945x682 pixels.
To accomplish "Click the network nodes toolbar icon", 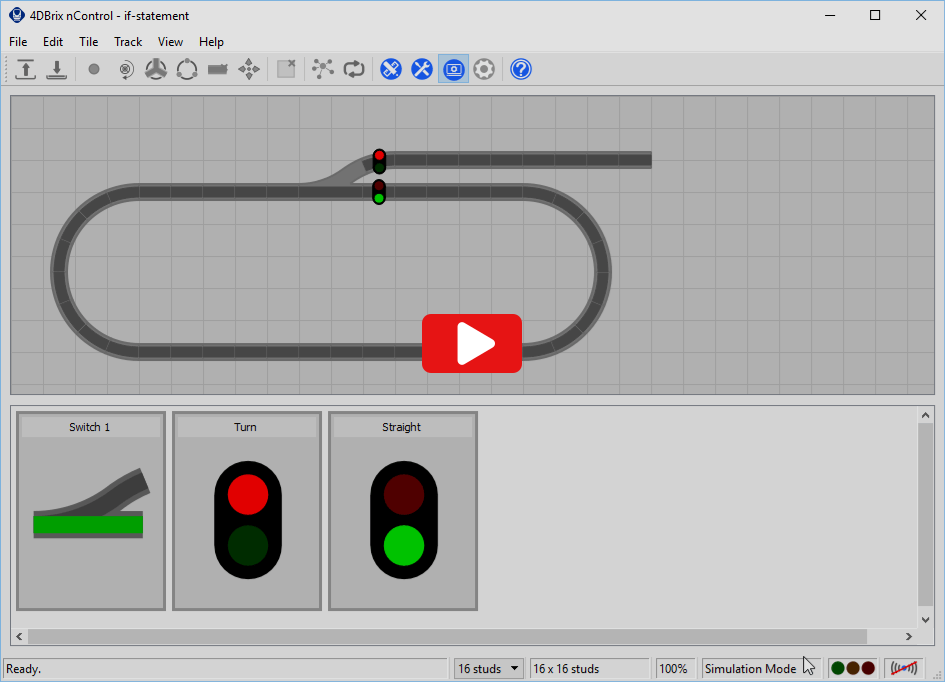I will 323,69.
